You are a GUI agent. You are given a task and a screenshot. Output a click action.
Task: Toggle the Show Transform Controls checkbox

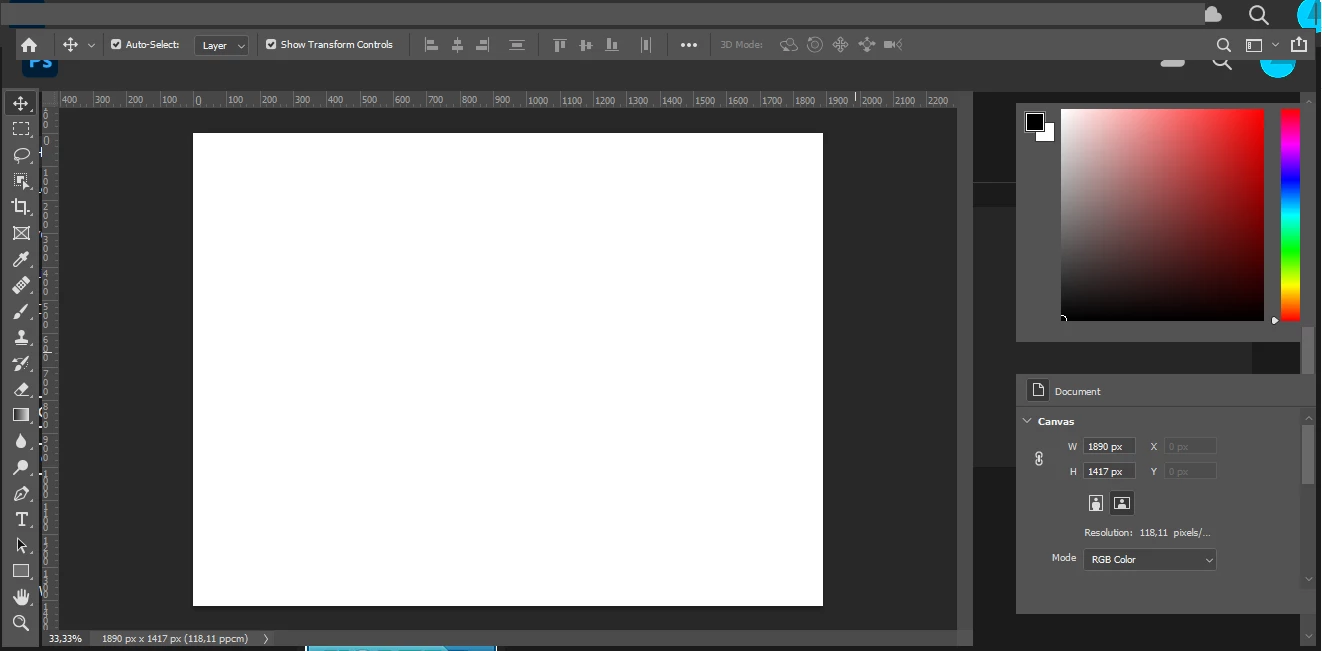click(x=271, y=45)
